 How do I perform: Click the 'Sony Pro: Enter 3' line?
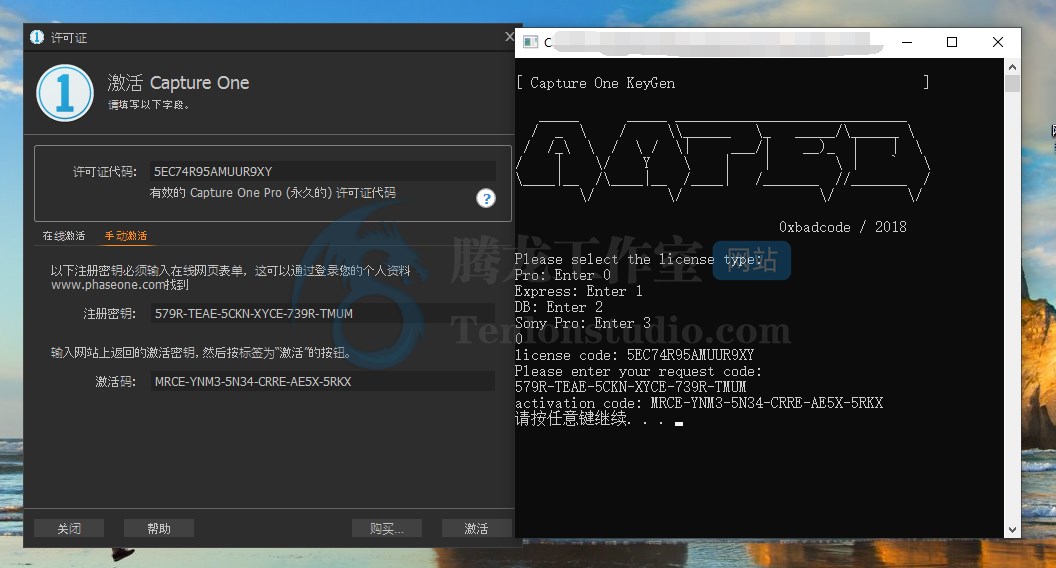coord(583,323)
